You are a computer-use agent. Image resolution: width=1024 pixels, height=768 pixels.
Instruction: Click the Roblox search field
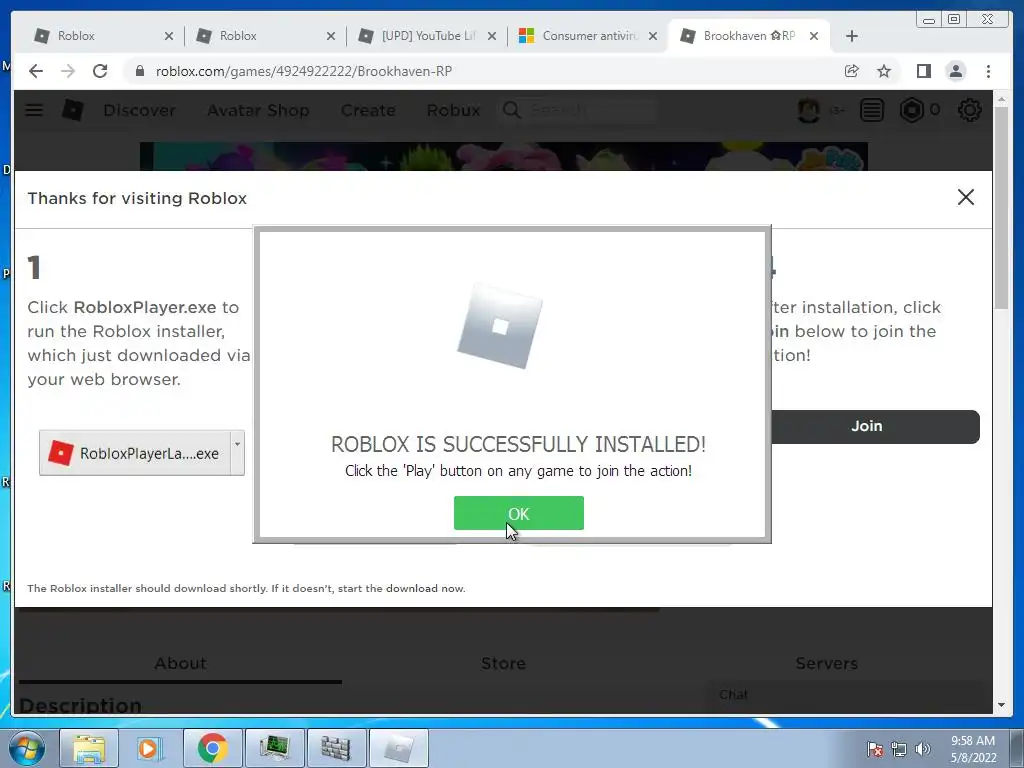pyautogui.click(x=577, y=110)
